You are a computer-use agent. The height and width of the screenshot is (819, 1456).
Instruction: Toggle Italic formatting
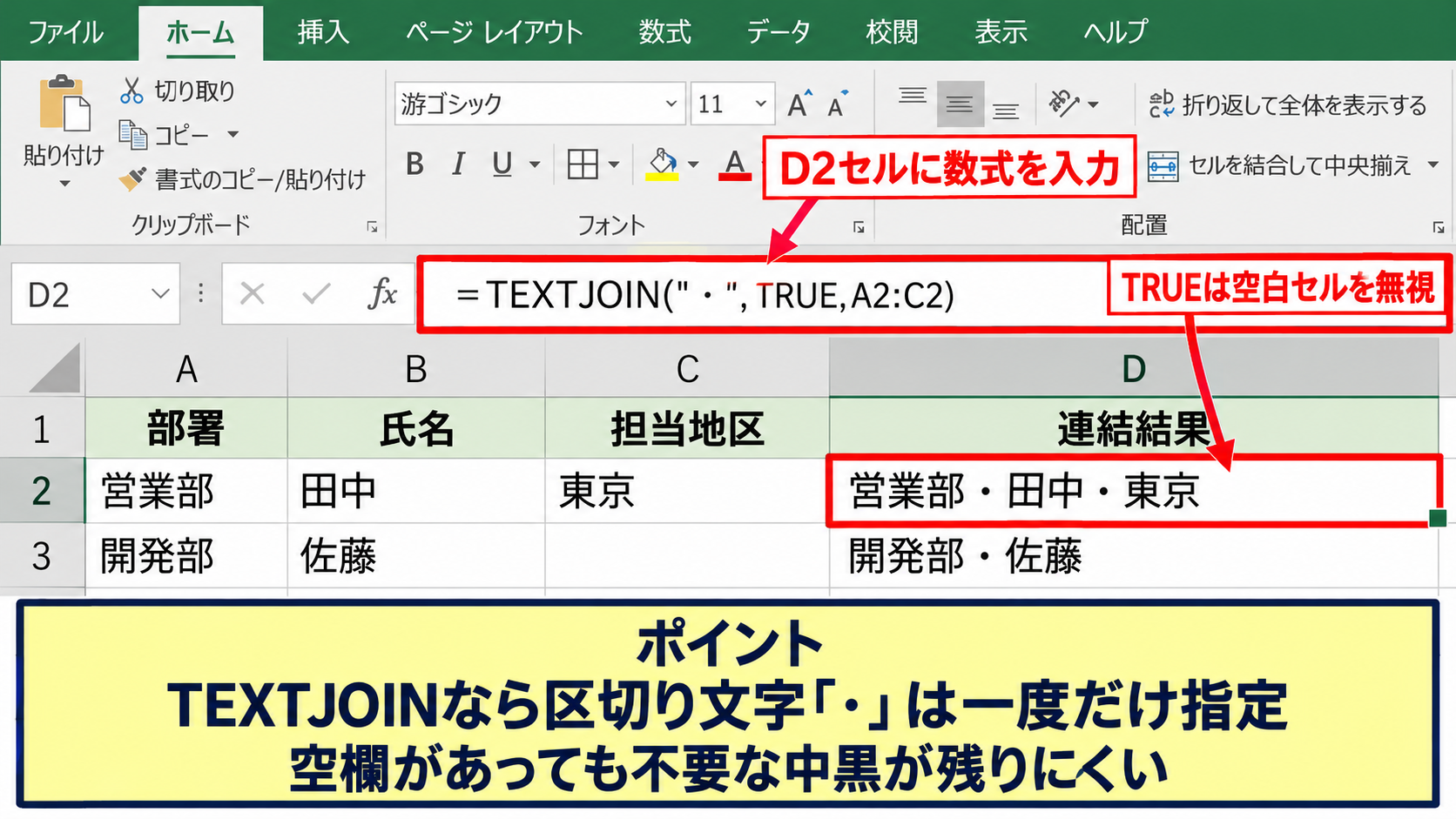click(458, 164)
